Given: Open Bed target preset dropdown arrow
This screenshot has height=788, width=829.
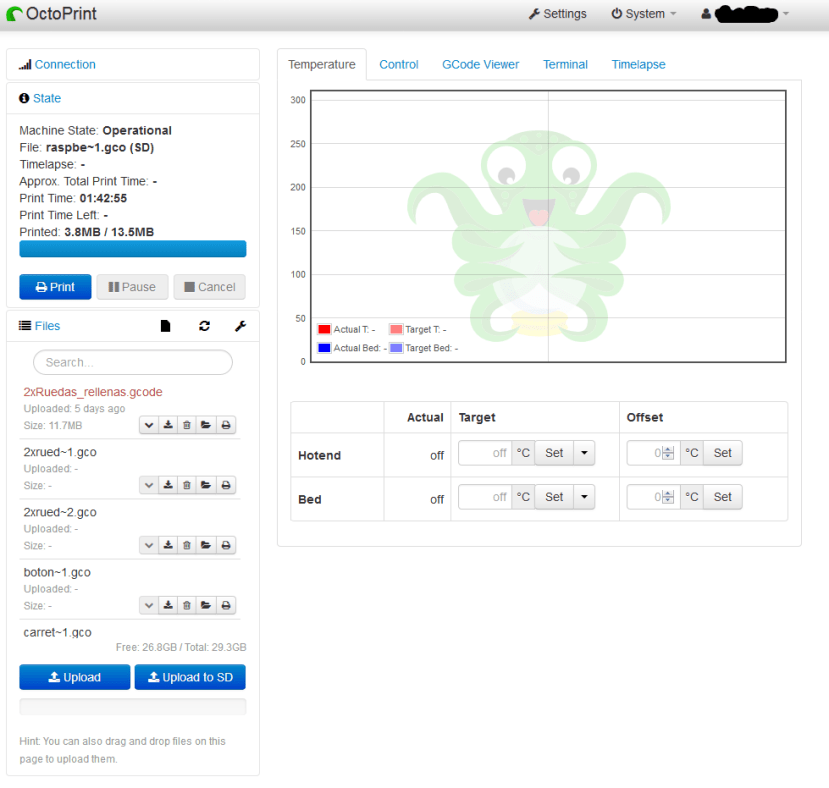Looking at the screenshot, I should click(x=584, y=497).
